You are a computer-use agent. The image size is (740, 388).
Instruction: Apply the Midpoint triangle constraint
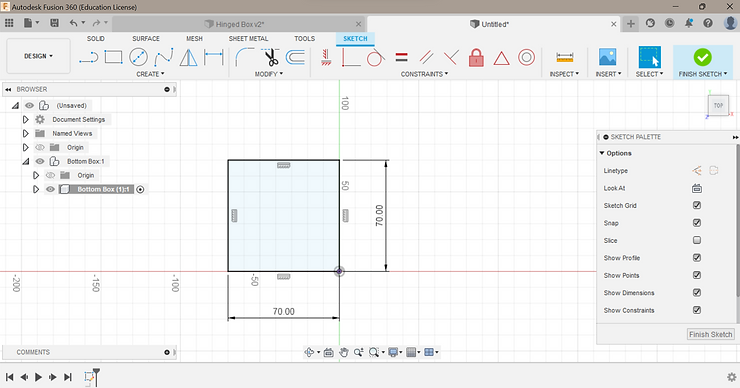click(501, 59)
